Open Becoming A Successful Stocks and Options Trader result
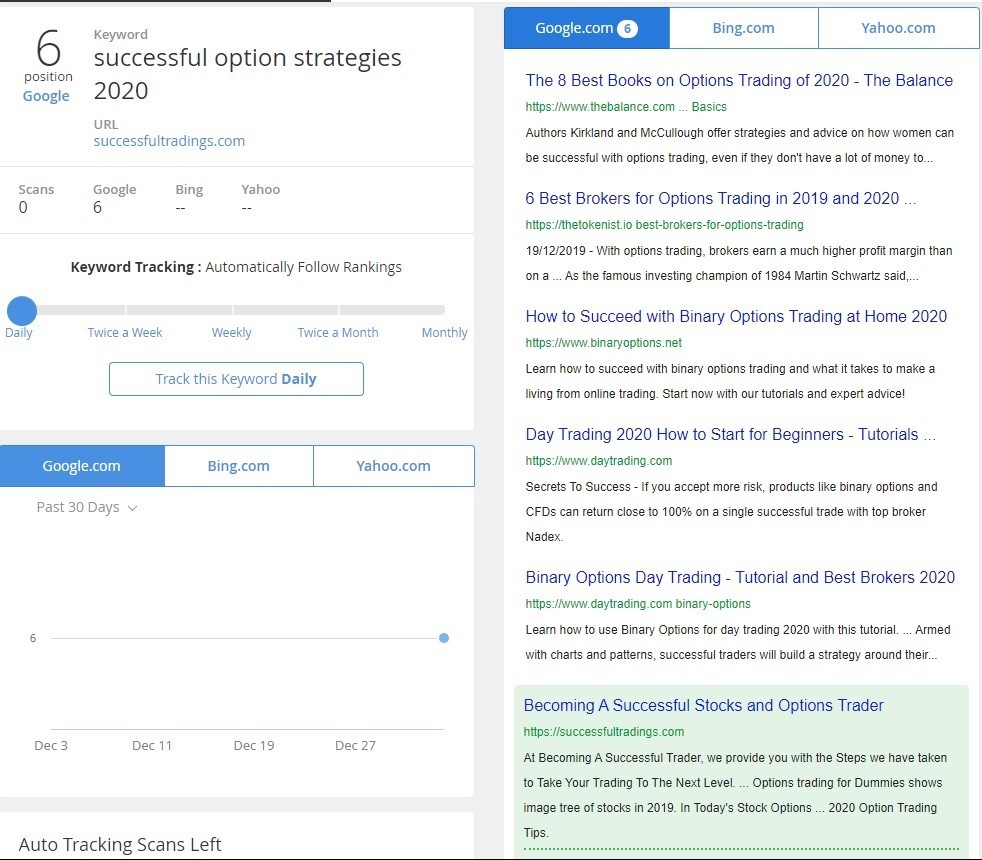982x860 pixels. pyautogui.click(x=703, y=705)
